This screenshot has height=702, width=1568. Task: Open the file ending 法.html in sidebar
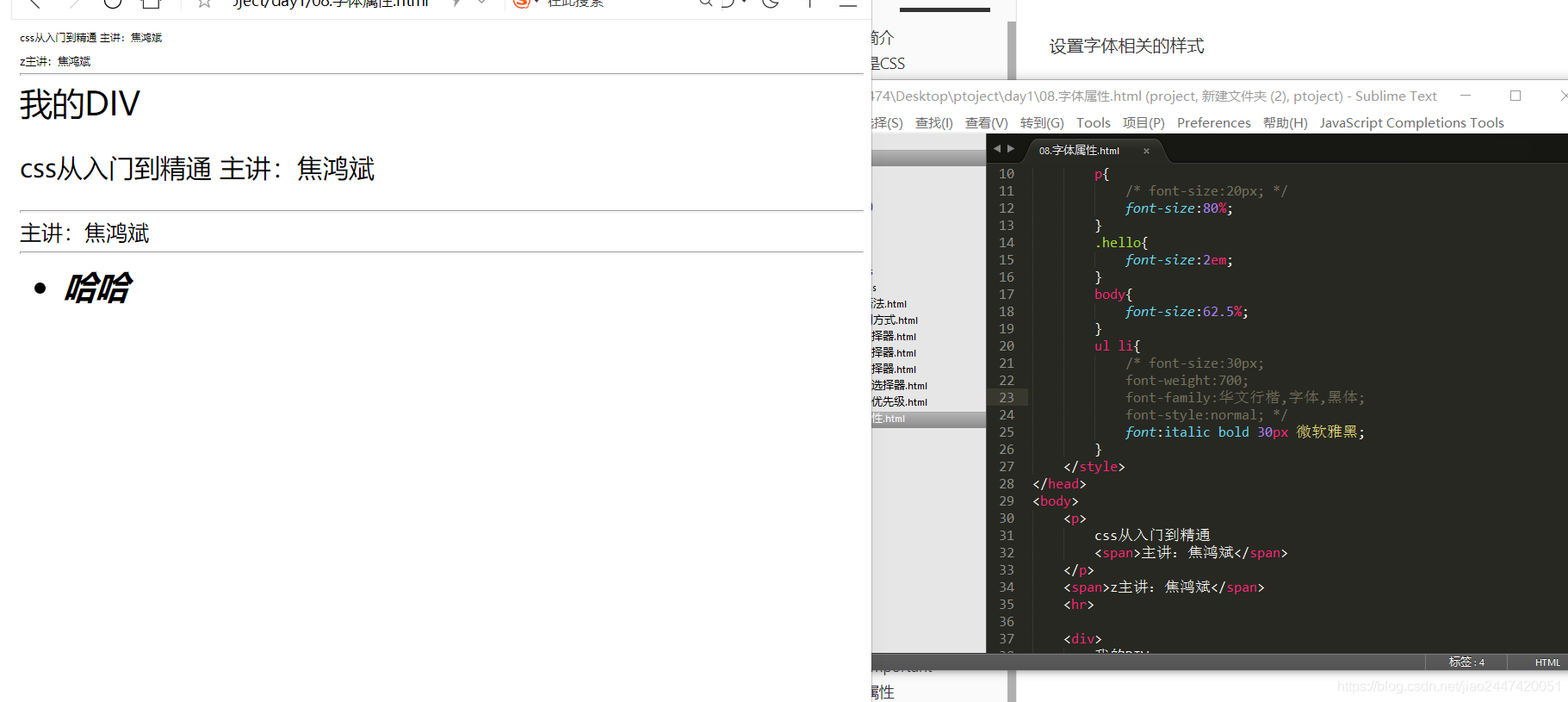pyautogui.click(x=889, y=304)
